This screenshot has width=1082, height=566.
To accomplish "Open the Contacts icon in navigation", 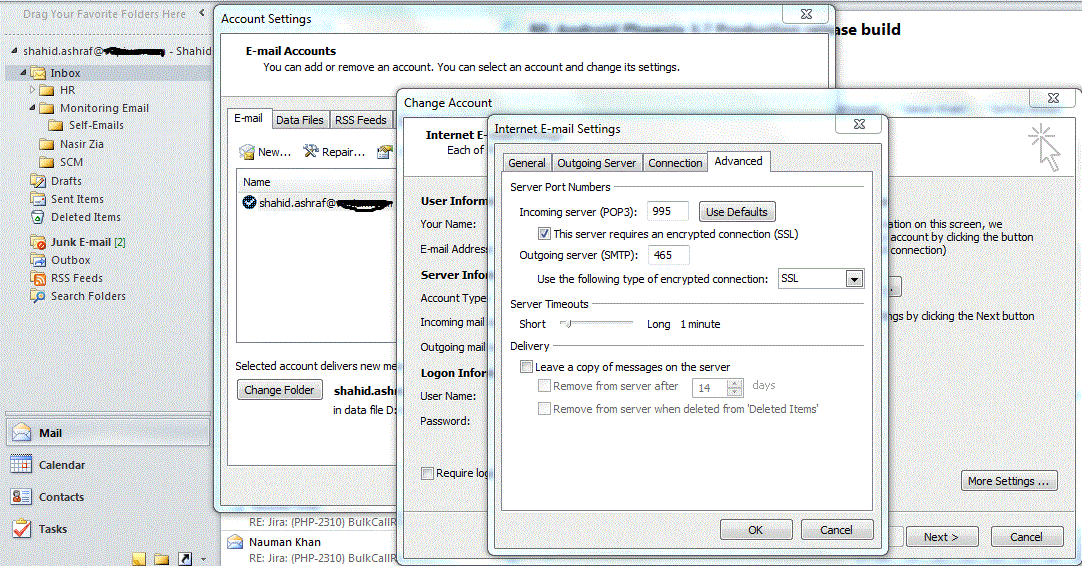I will [x=21, y=497].
